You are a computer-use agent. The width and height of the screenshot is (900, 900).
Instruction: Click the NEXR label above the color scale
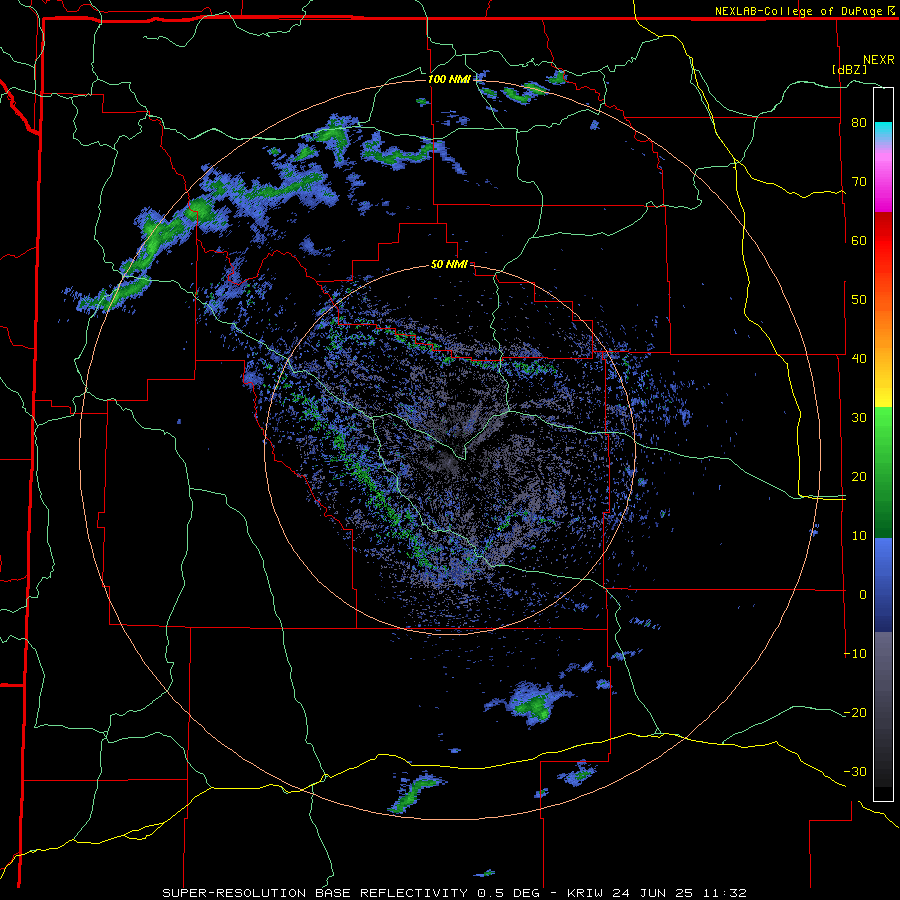click(x=879, y=60)
